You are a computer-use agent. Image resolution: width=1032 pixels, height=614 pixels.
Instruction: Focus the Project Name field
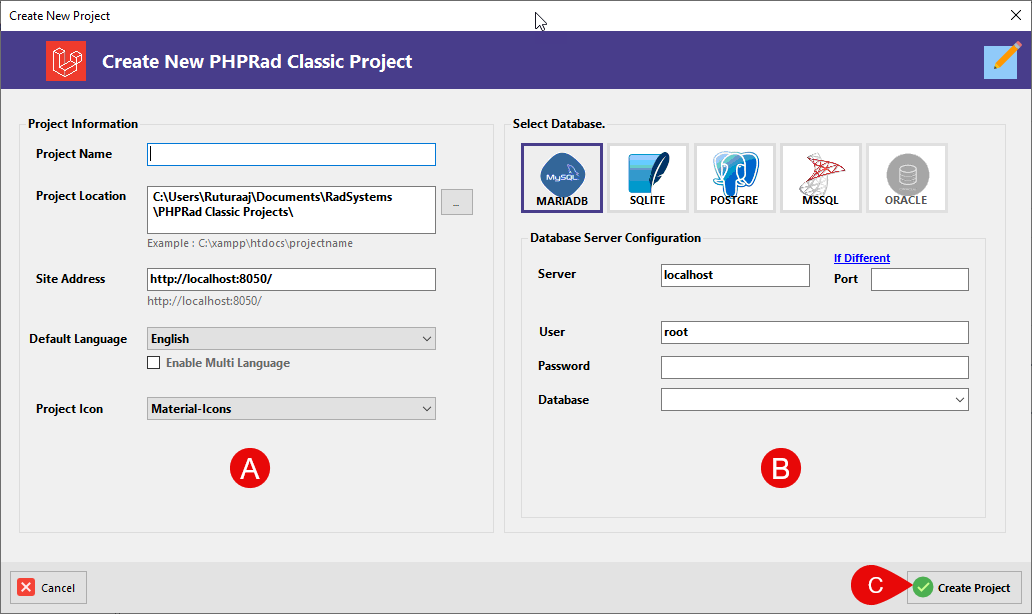pos(291,154)
